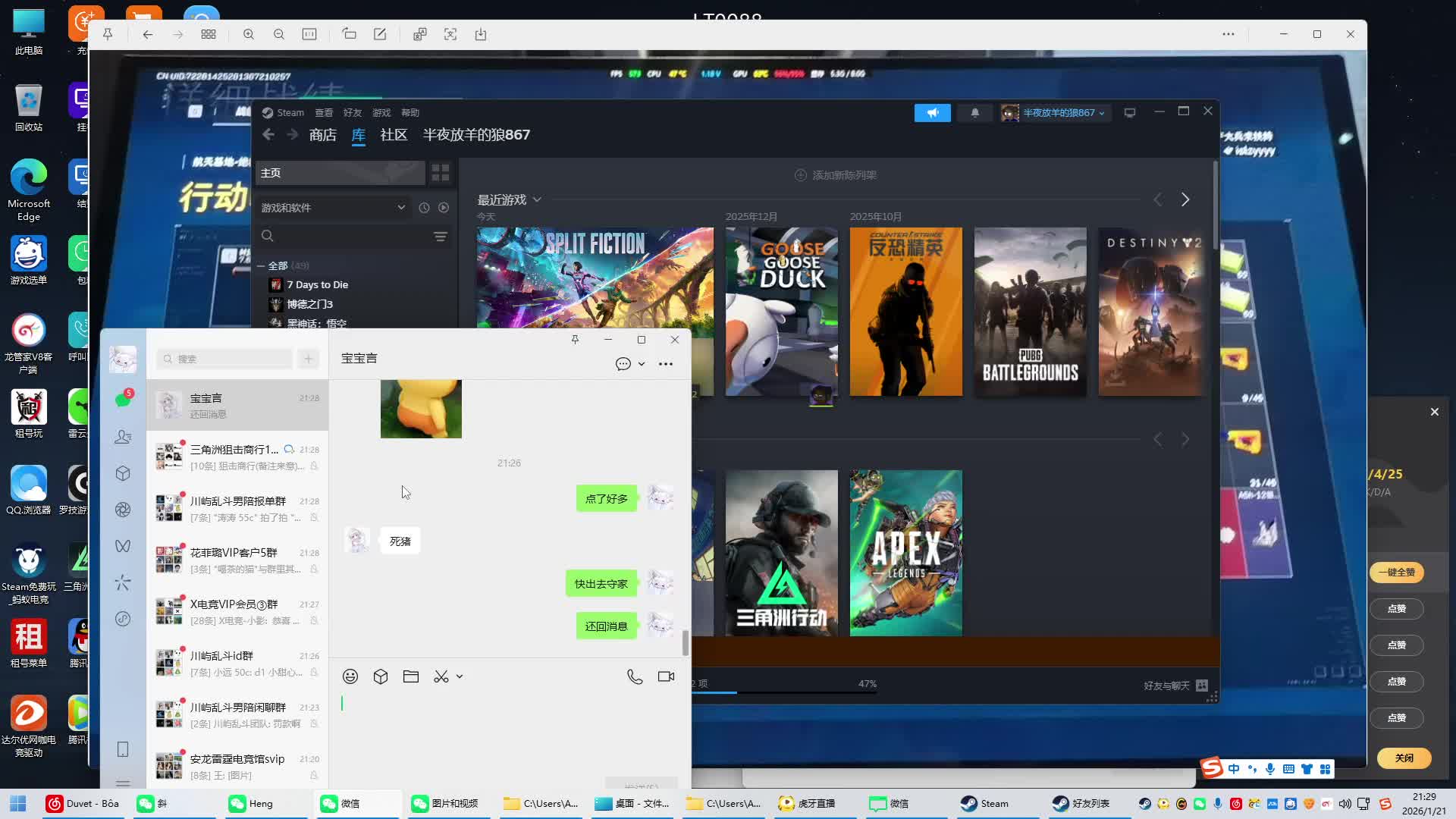Screen dimensions: 1456x819
Task: Click the send file folder icon
Action: click(411, 676)
